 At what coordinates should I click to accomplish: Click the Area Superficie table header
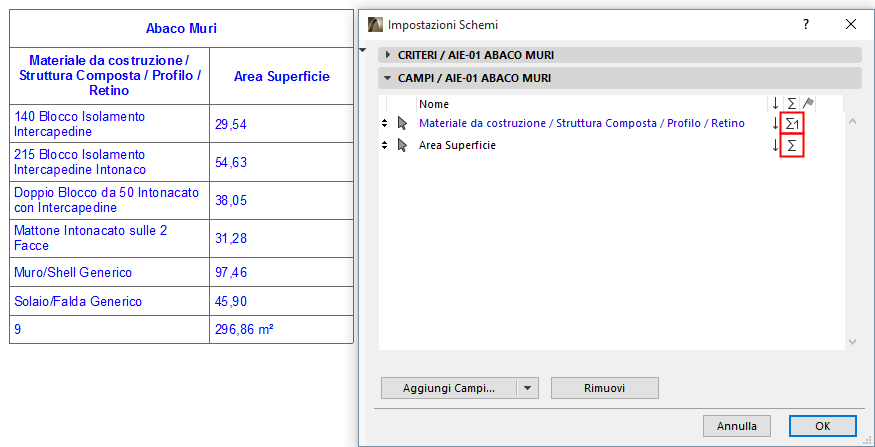(x=282, y=76)
